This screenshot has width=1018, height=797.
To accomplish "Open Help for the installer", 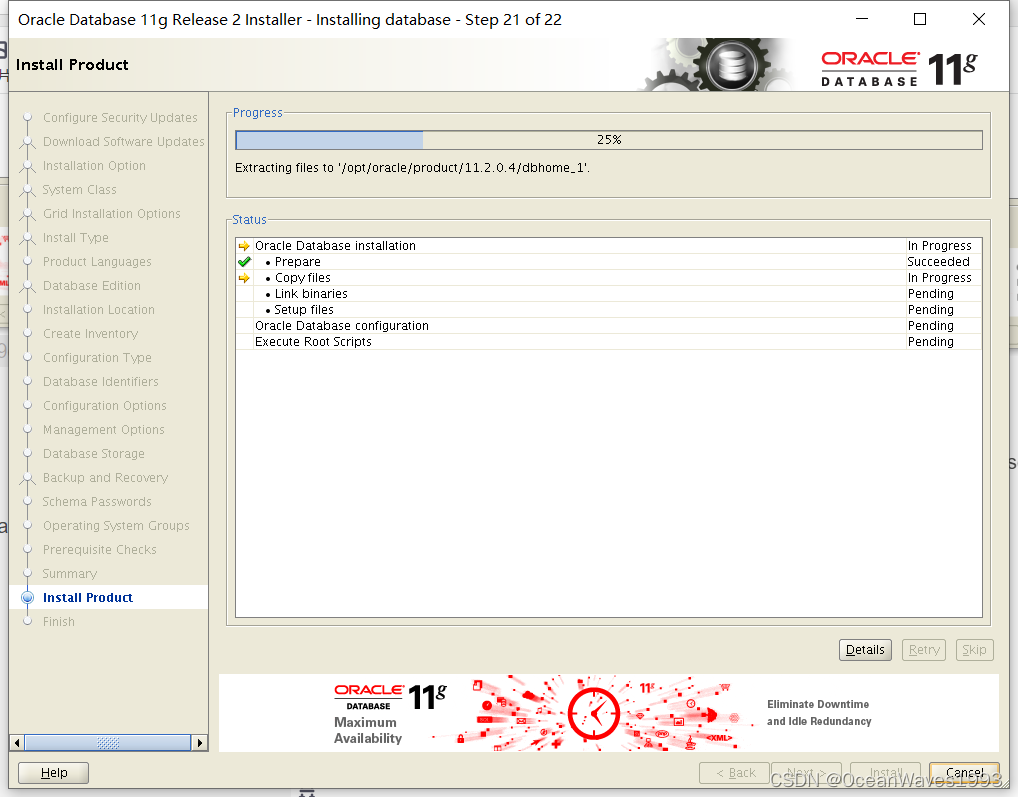I will click(53, 772).
